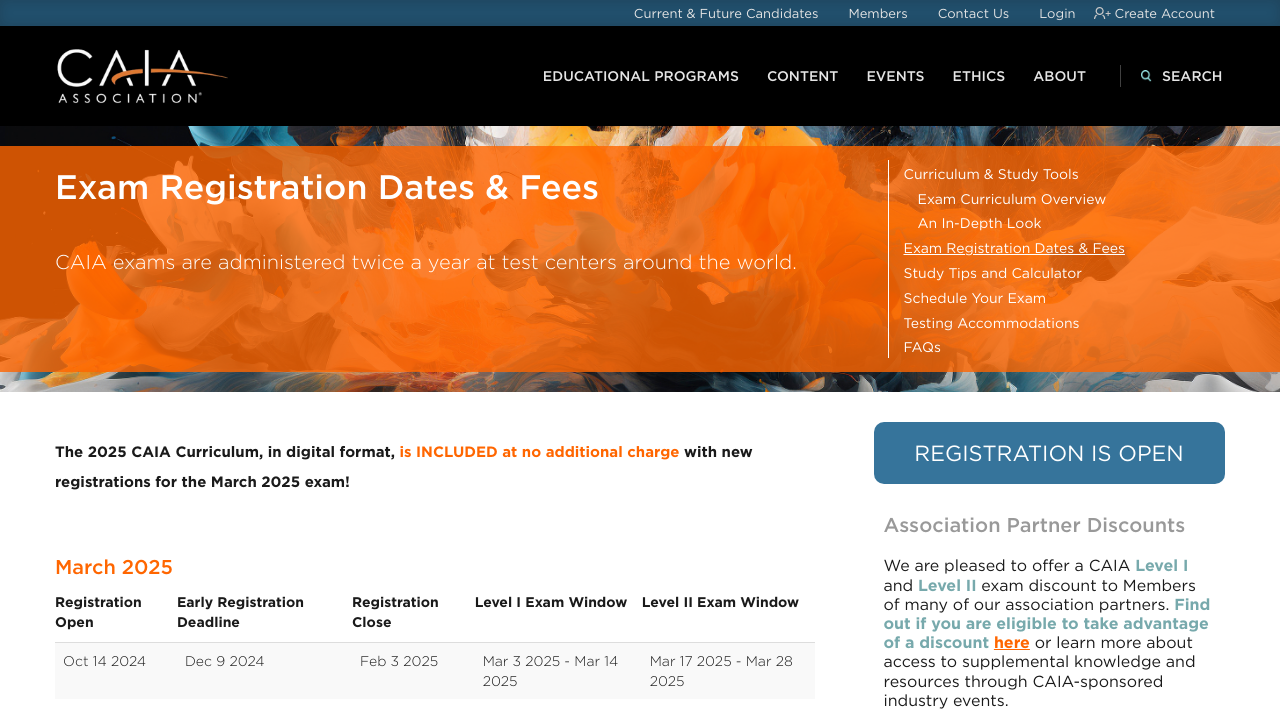Open Exam Curriculum Overview link
The width and height of the screenshot is (1280, 720).
pos(1012,199)
